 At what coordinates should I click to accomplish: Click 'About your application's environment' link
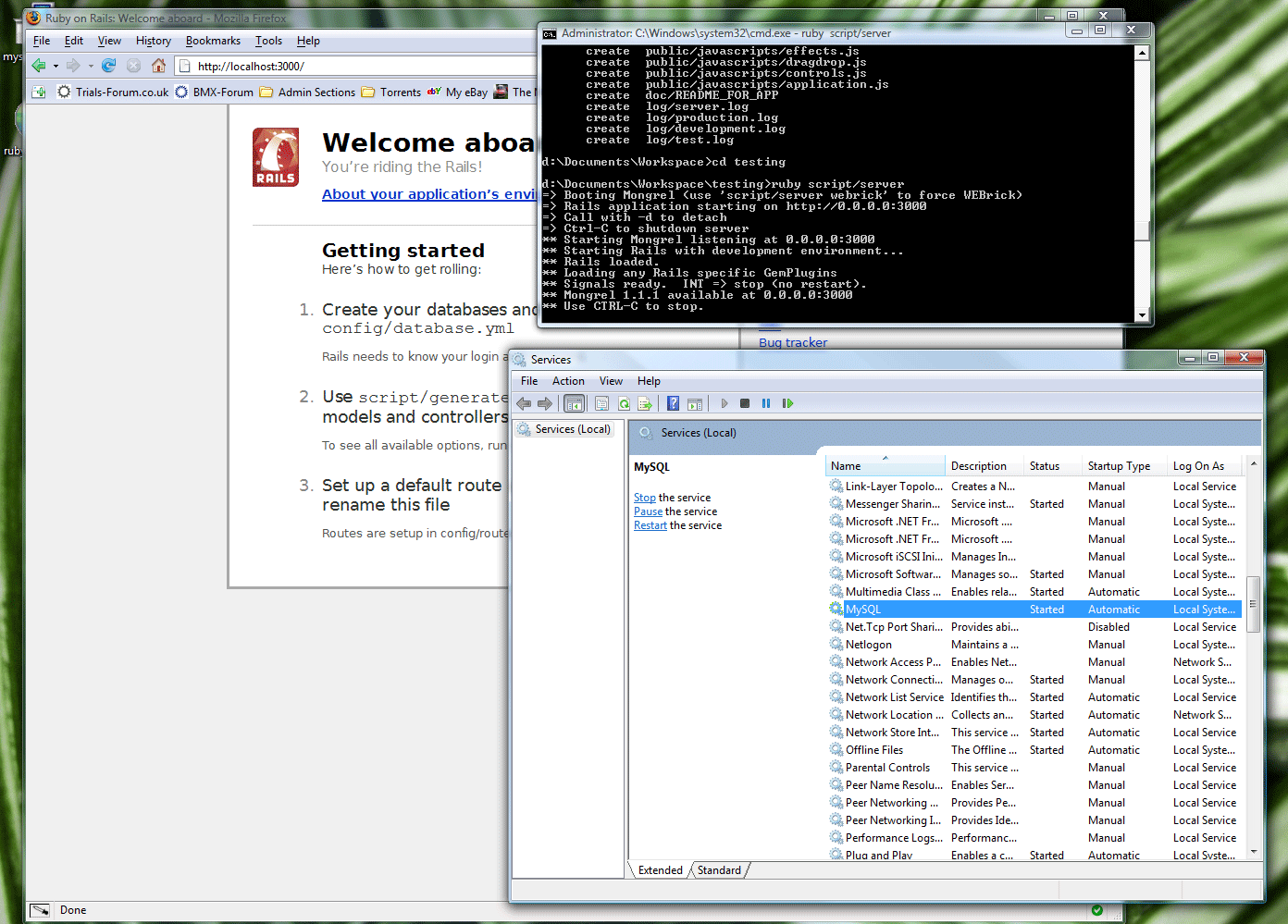428,194
